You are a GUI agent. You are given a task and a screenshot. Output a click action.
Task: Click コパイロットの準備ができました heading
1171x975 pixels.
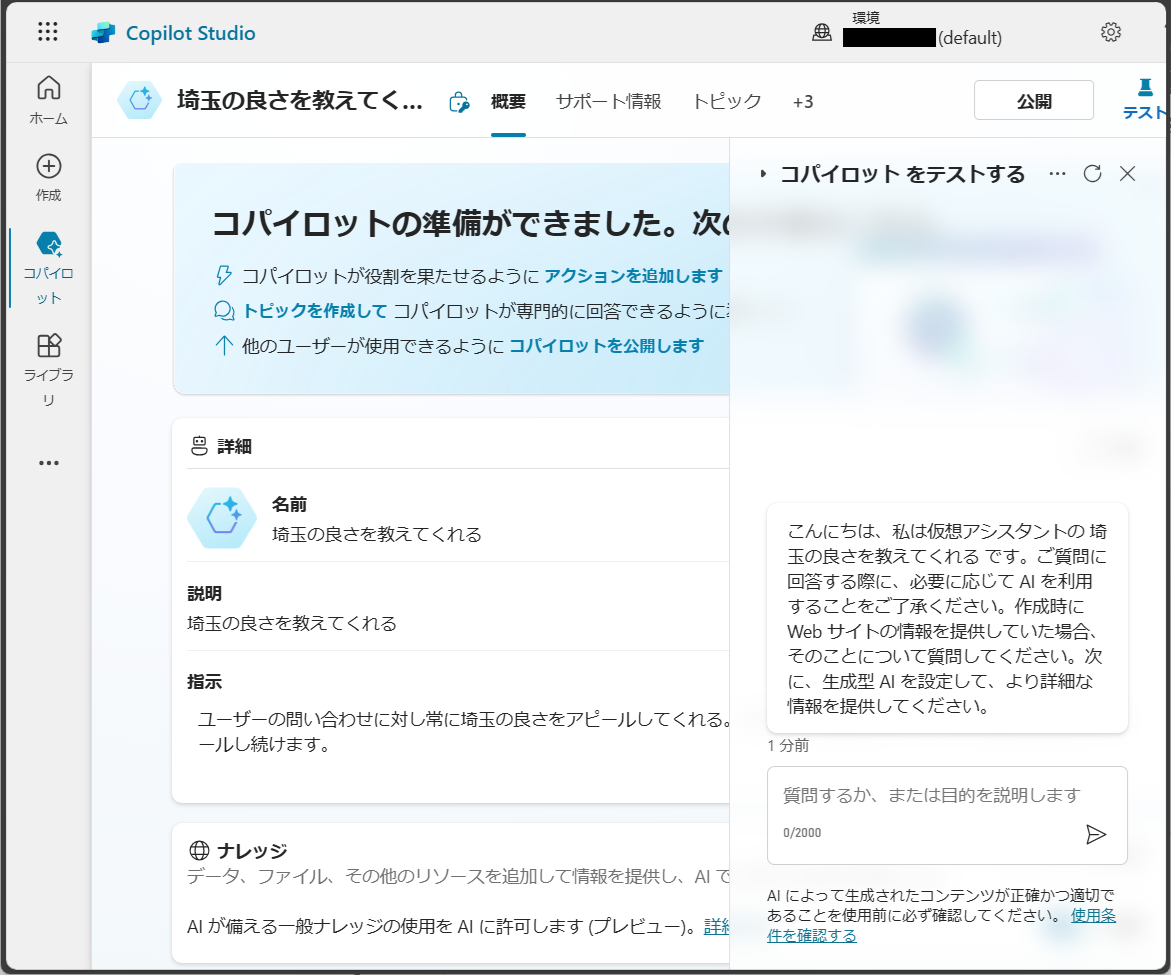click(x=470, y=223)
